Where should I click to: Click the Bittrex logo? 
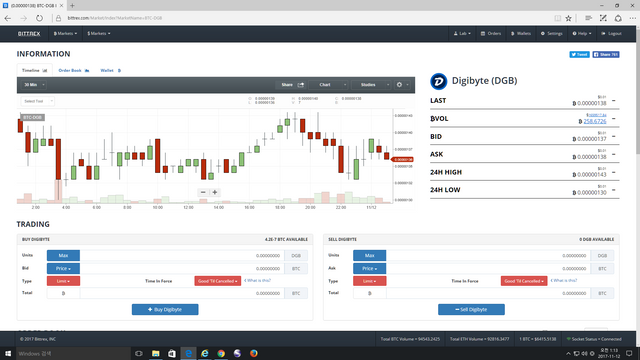(x=29, y=33)
